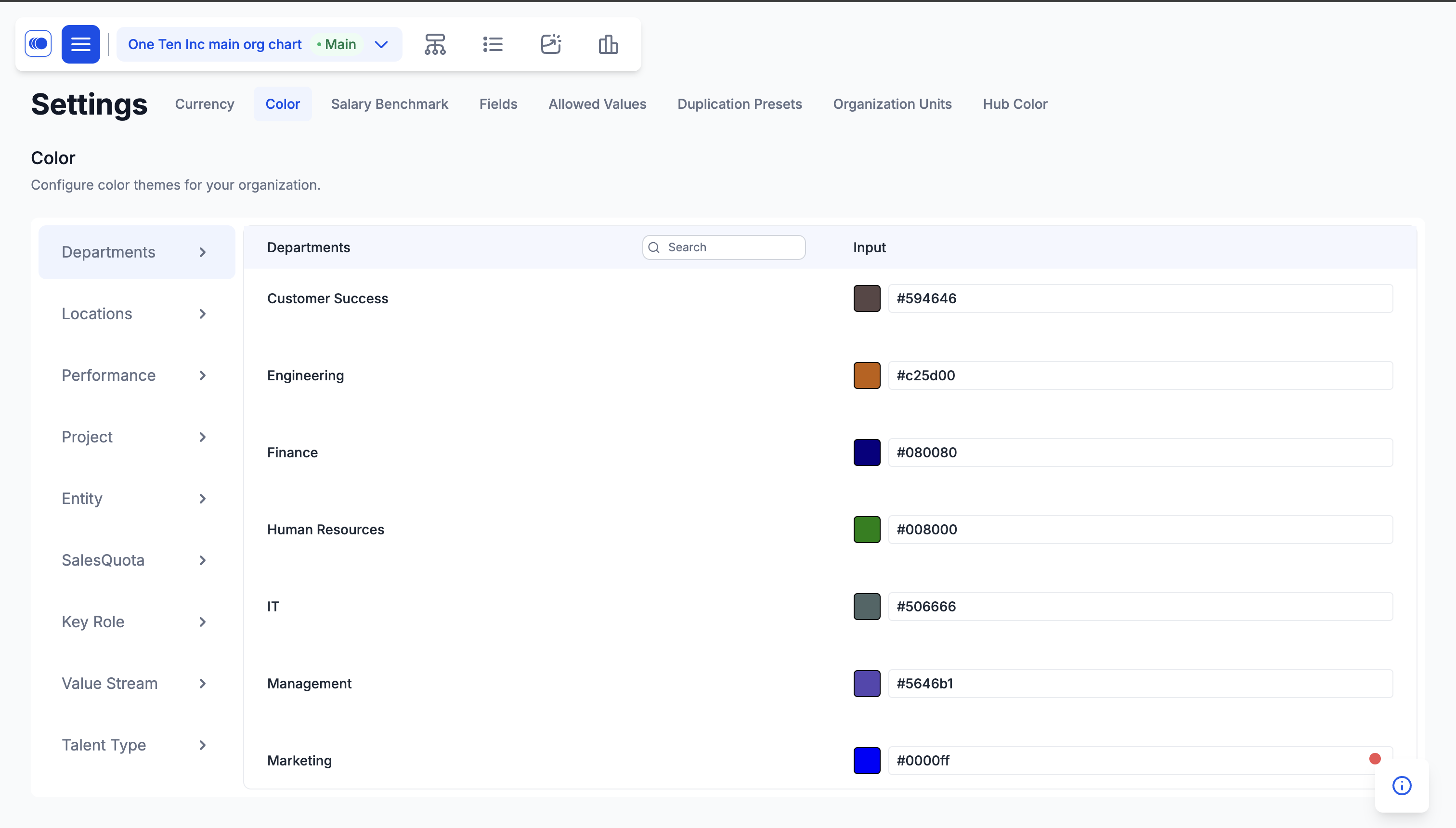Expand the Performance color category

point(137,375)
